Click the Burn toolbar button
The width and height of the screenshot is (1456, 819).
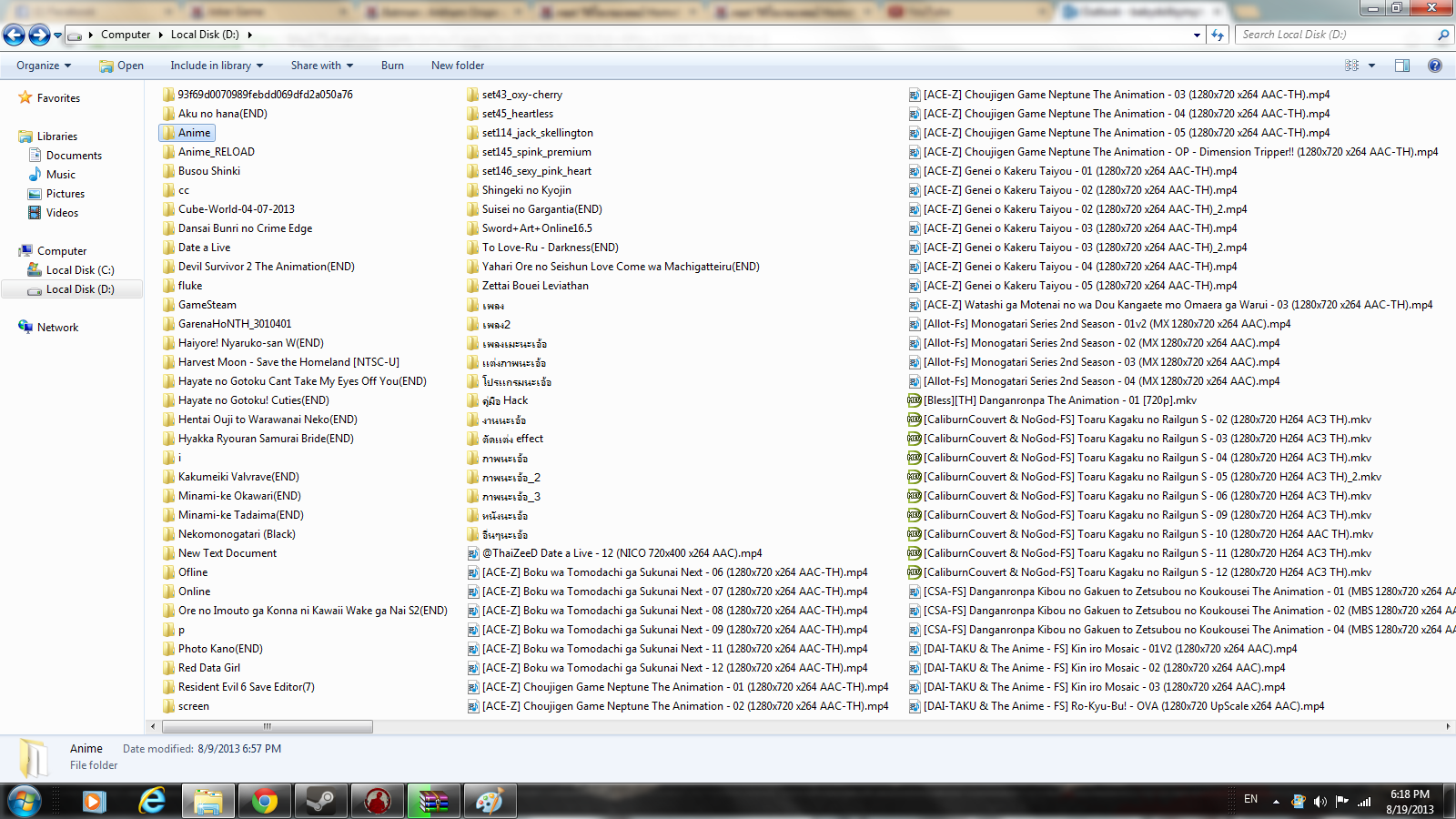pos(392,66)
